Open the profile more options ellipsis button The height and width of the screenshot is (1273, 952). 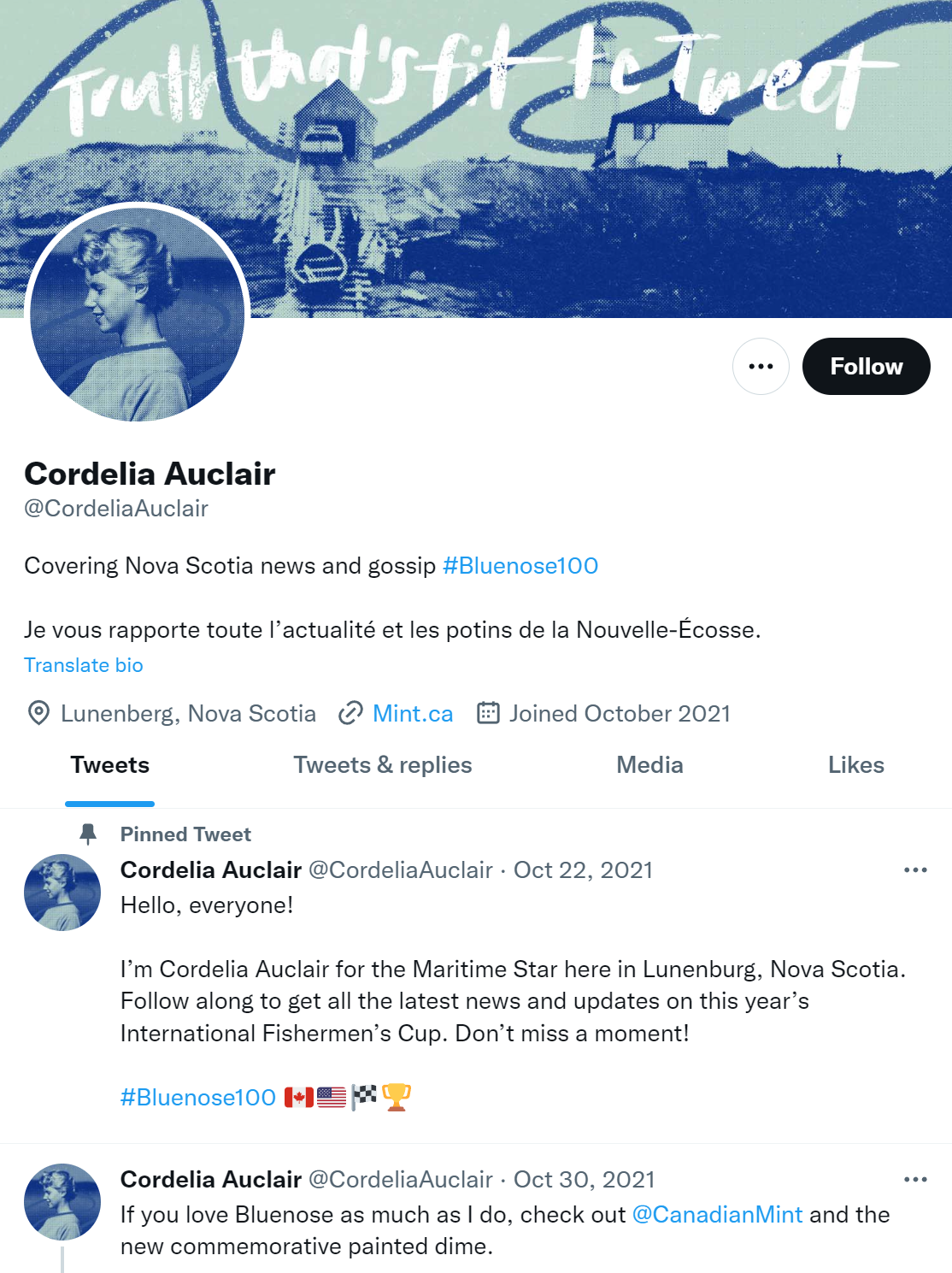[761, 366]
